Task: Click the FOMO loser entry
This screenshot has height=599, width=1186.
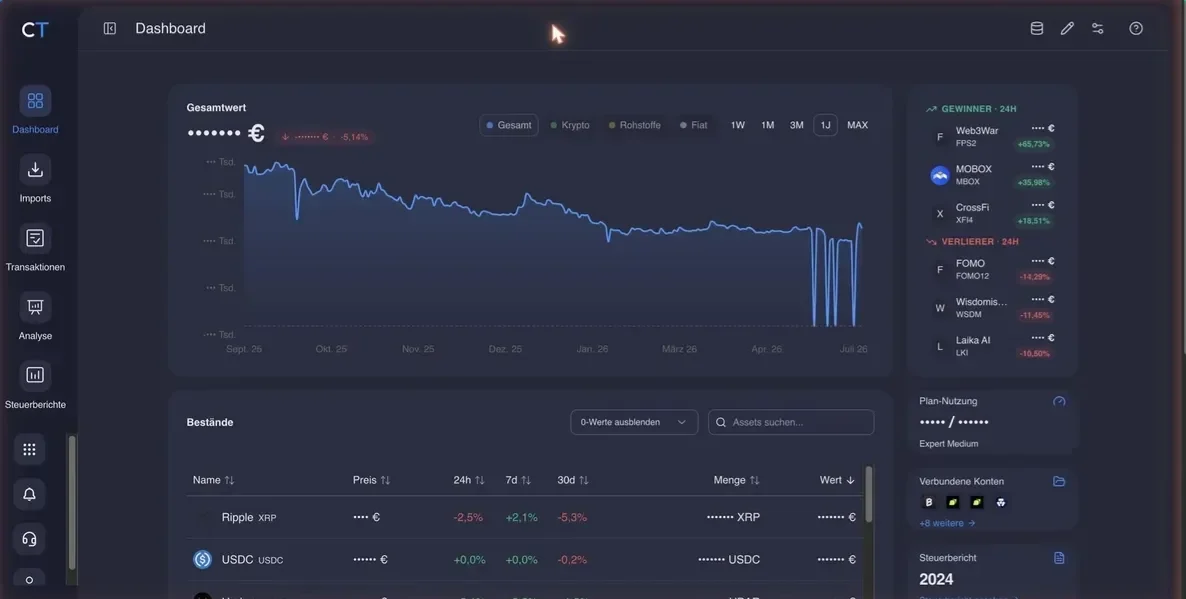Action: coord(992,269)
